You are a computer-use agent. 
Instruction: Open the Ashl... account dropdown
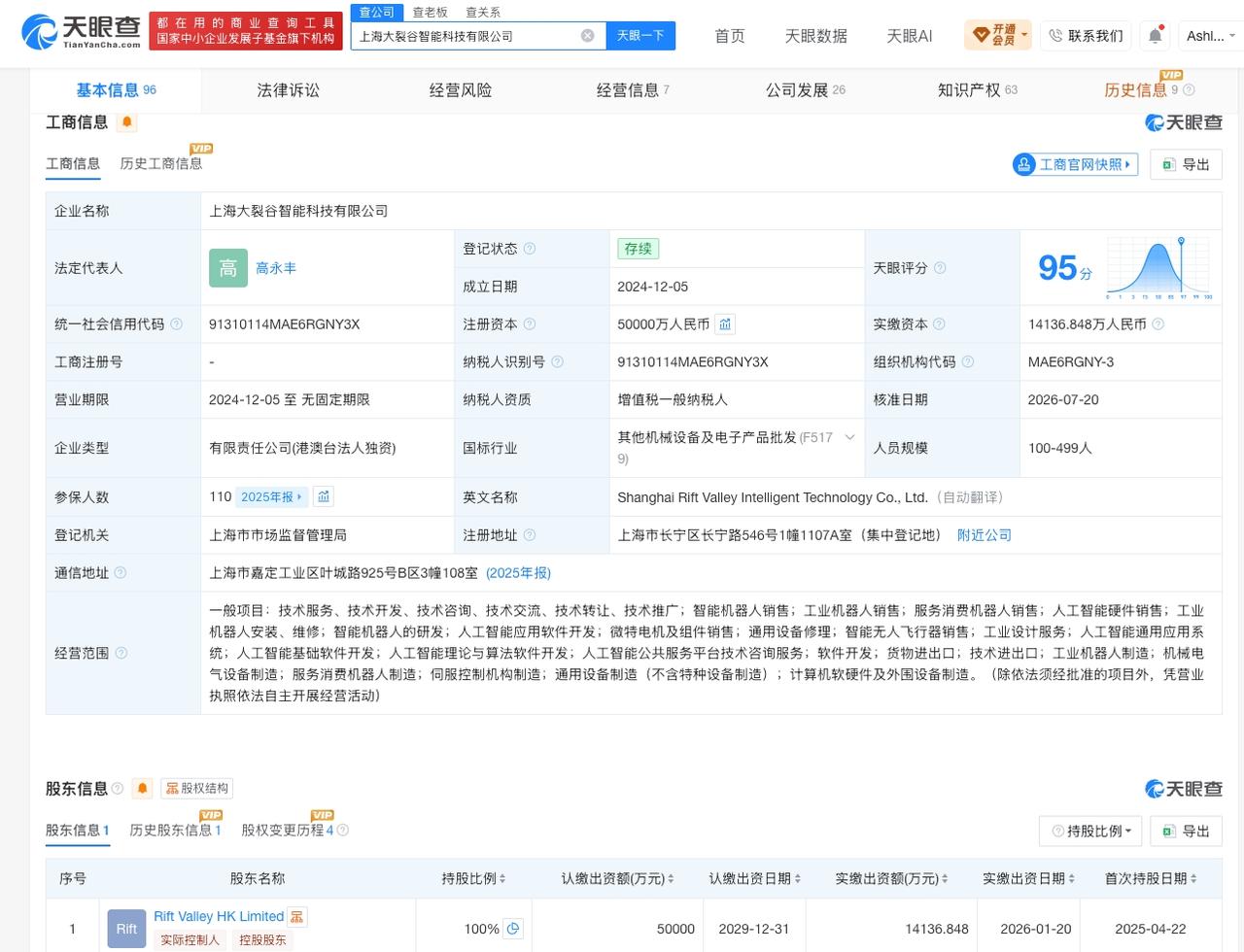[1212, 36]
